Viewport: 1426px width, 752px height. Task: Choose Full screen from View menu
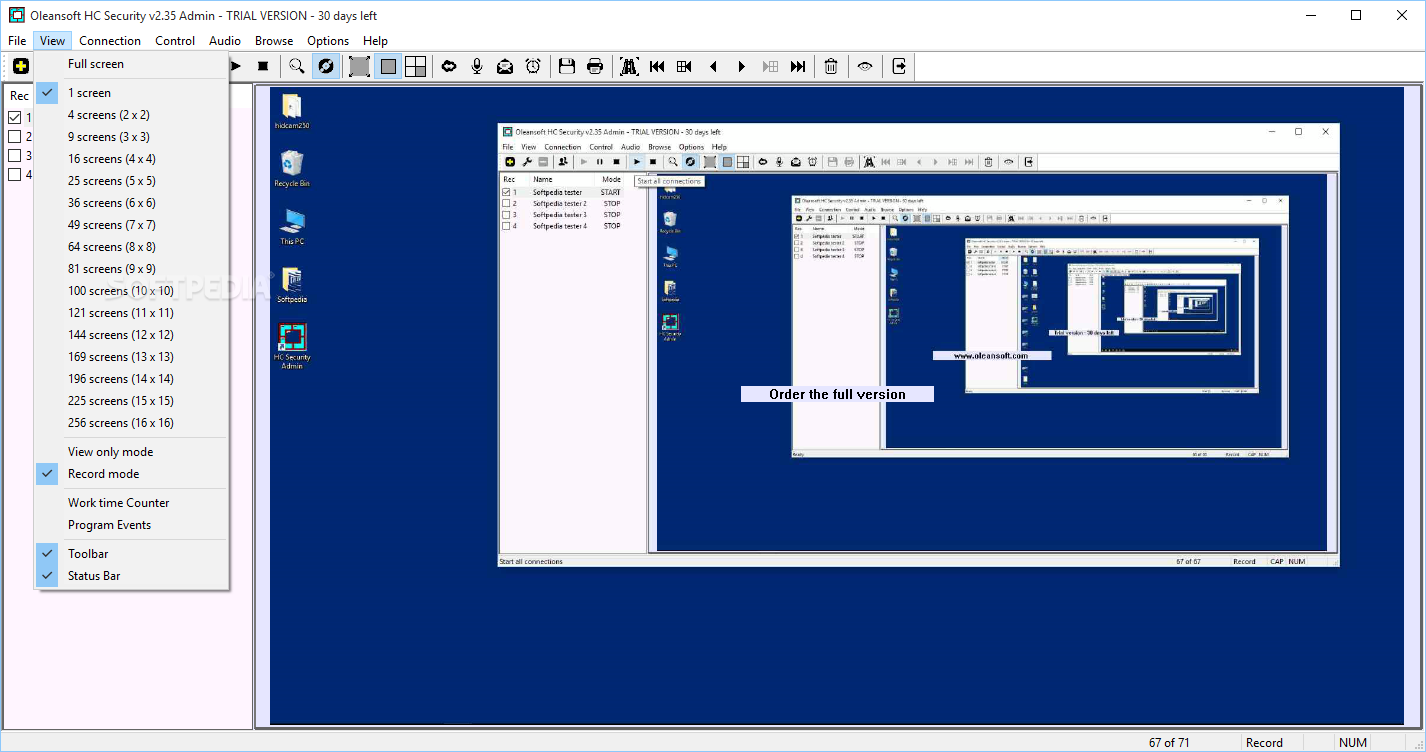click(132, 64)
